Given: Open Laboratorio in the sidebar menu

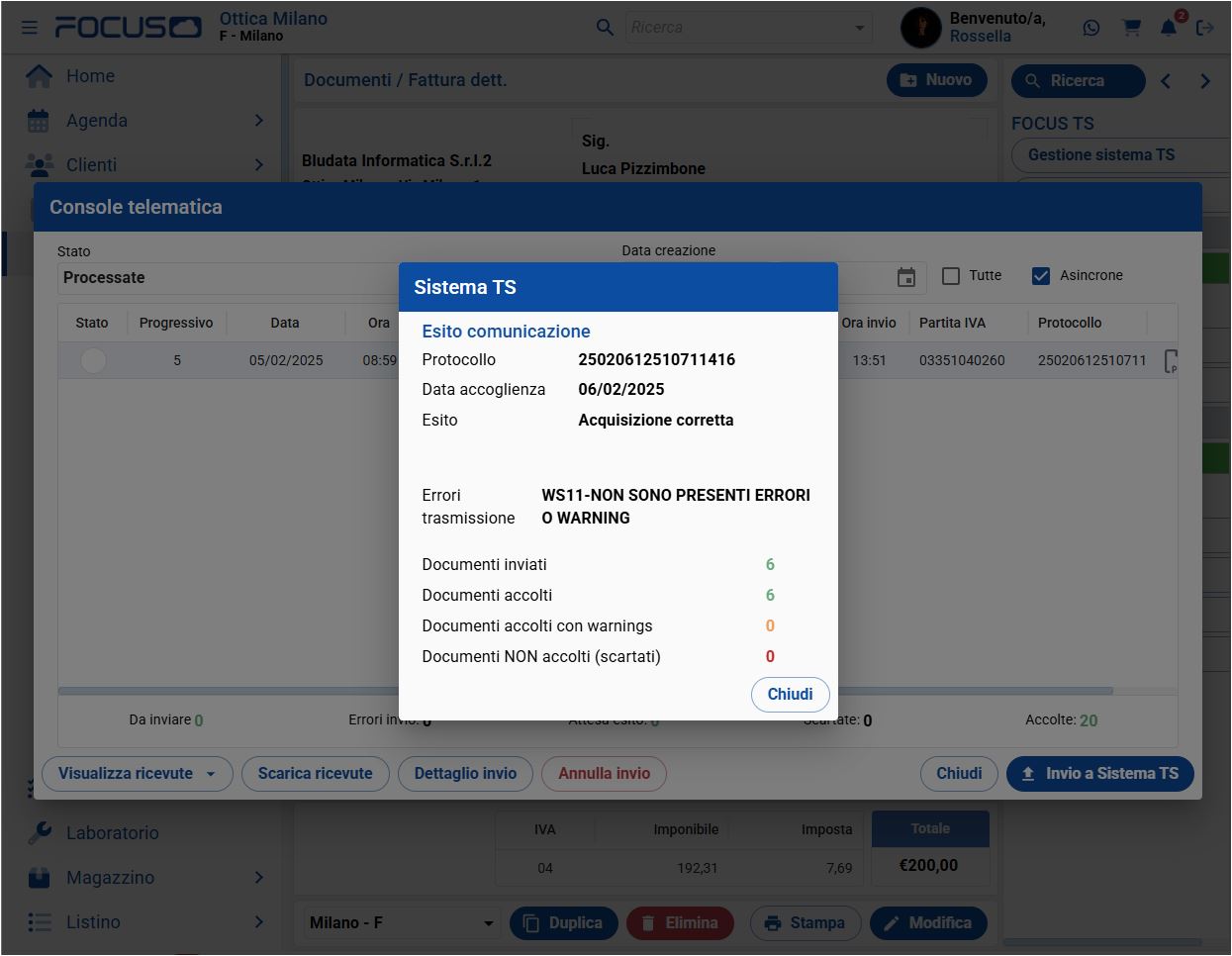Looking at the screenshot, I should click(x=112, y=833).
